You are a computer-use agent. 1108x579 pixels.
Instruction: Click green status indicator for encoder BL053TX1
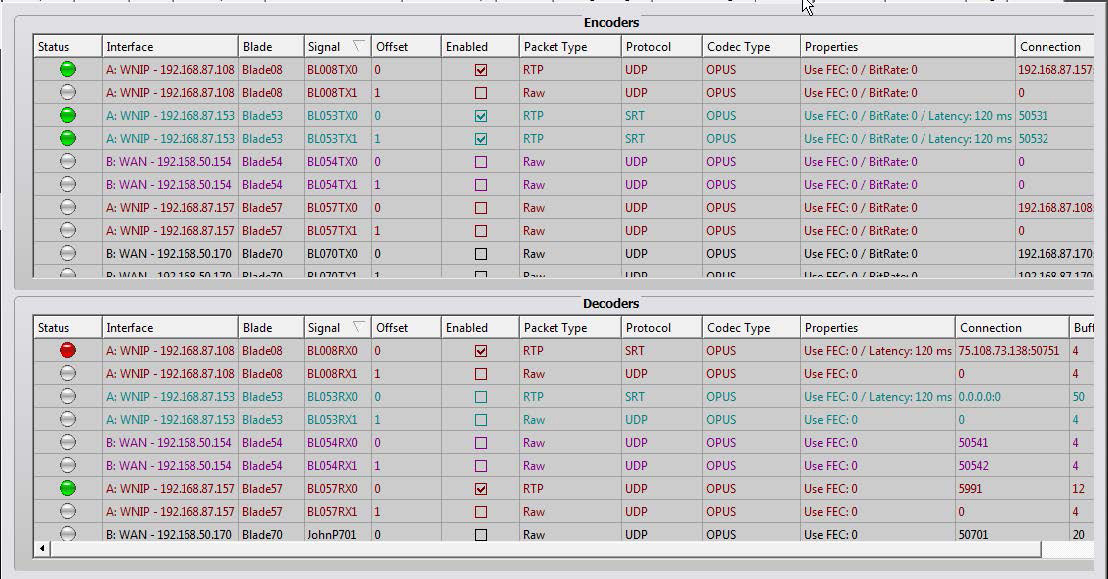[68, 139]
